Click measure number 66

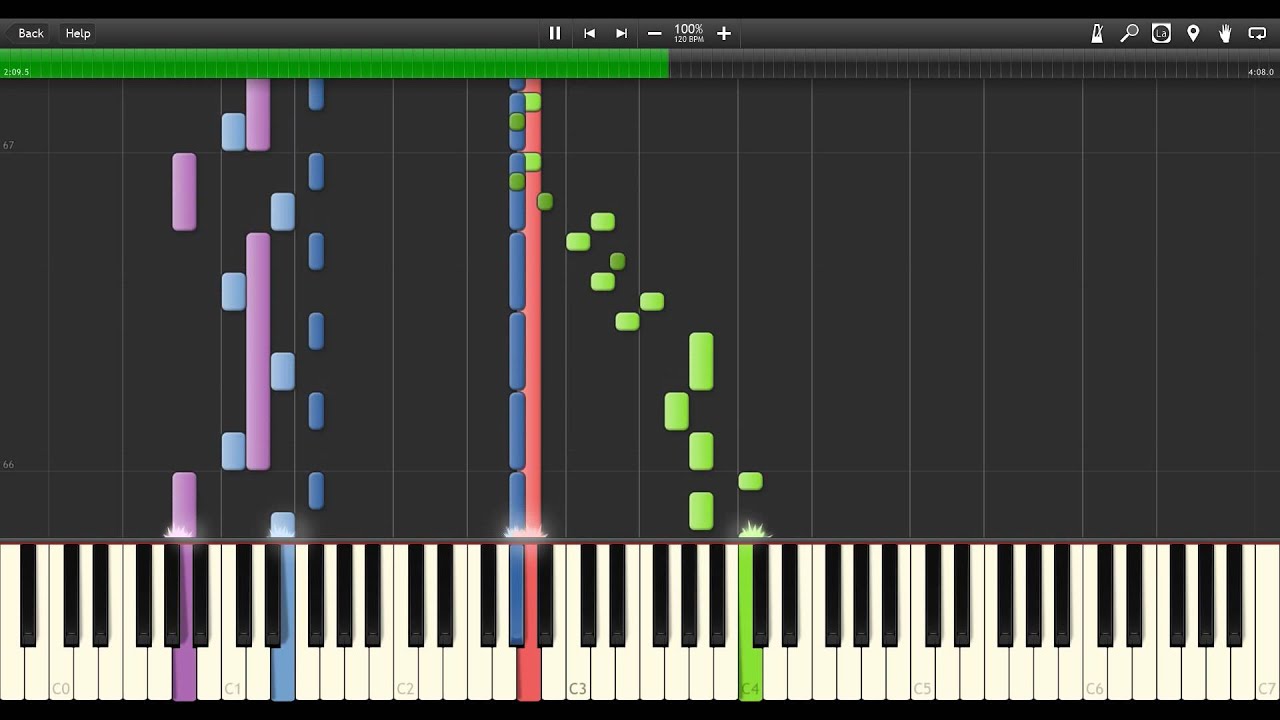point(8,465)
